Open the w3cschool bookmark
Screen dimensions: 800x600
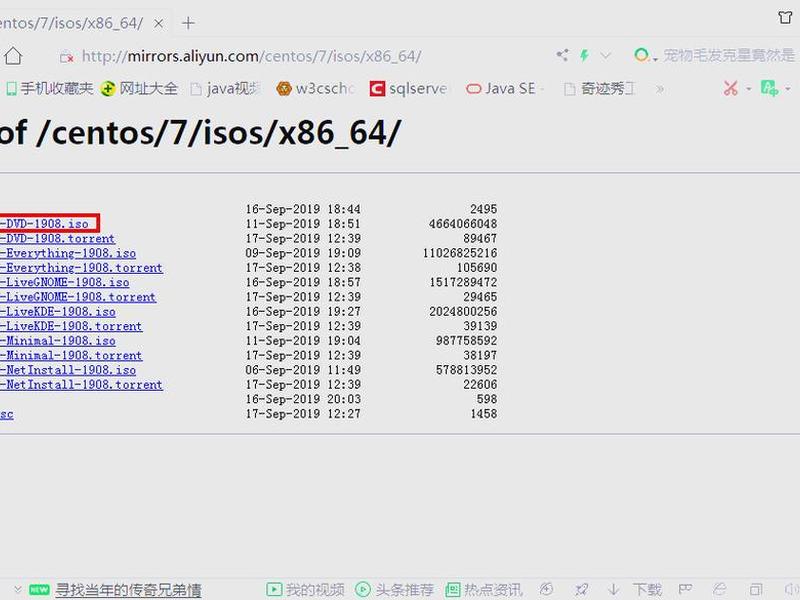coord(315,89)
